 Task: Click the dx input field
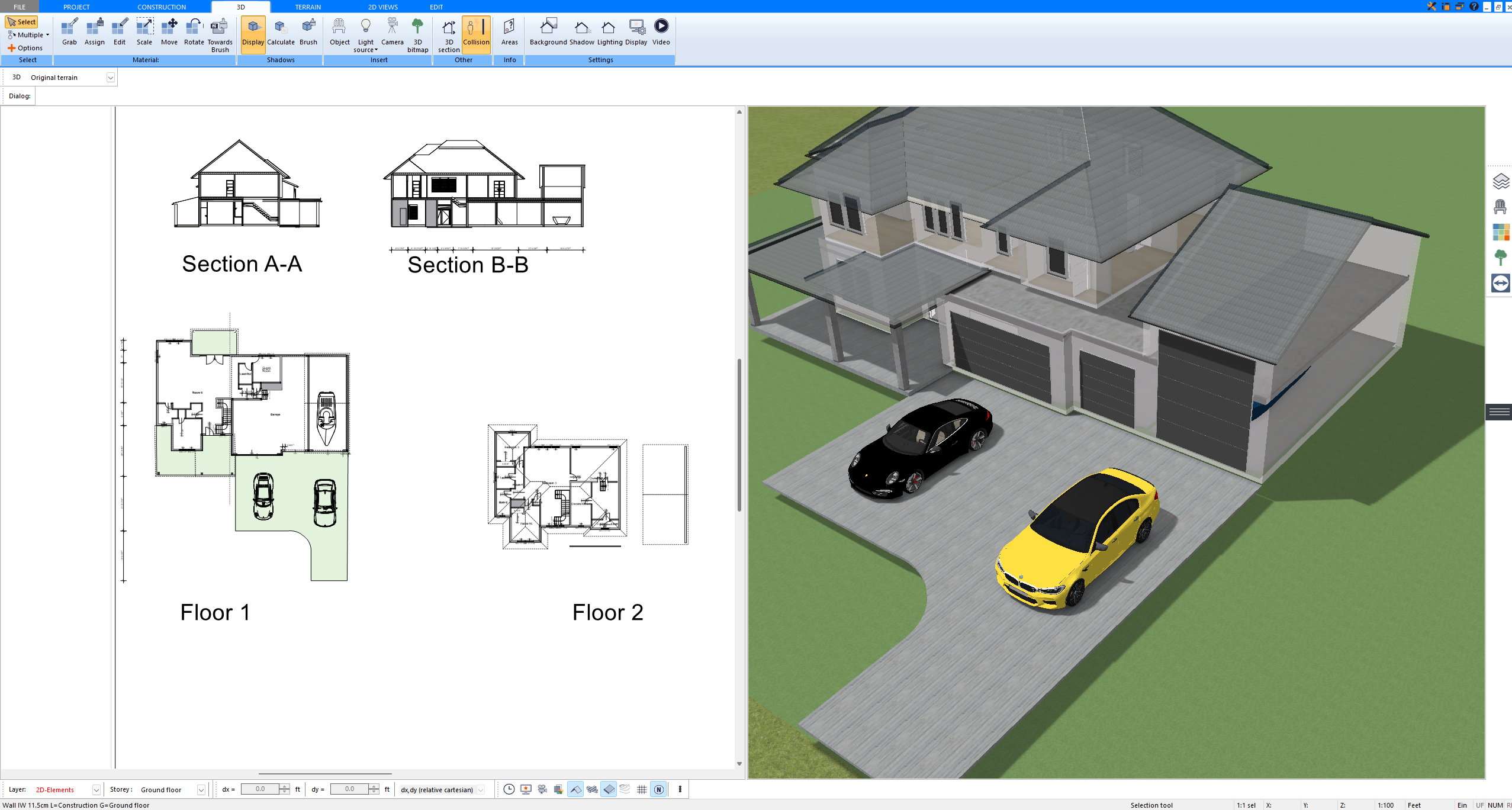click(x=260, y=789)
